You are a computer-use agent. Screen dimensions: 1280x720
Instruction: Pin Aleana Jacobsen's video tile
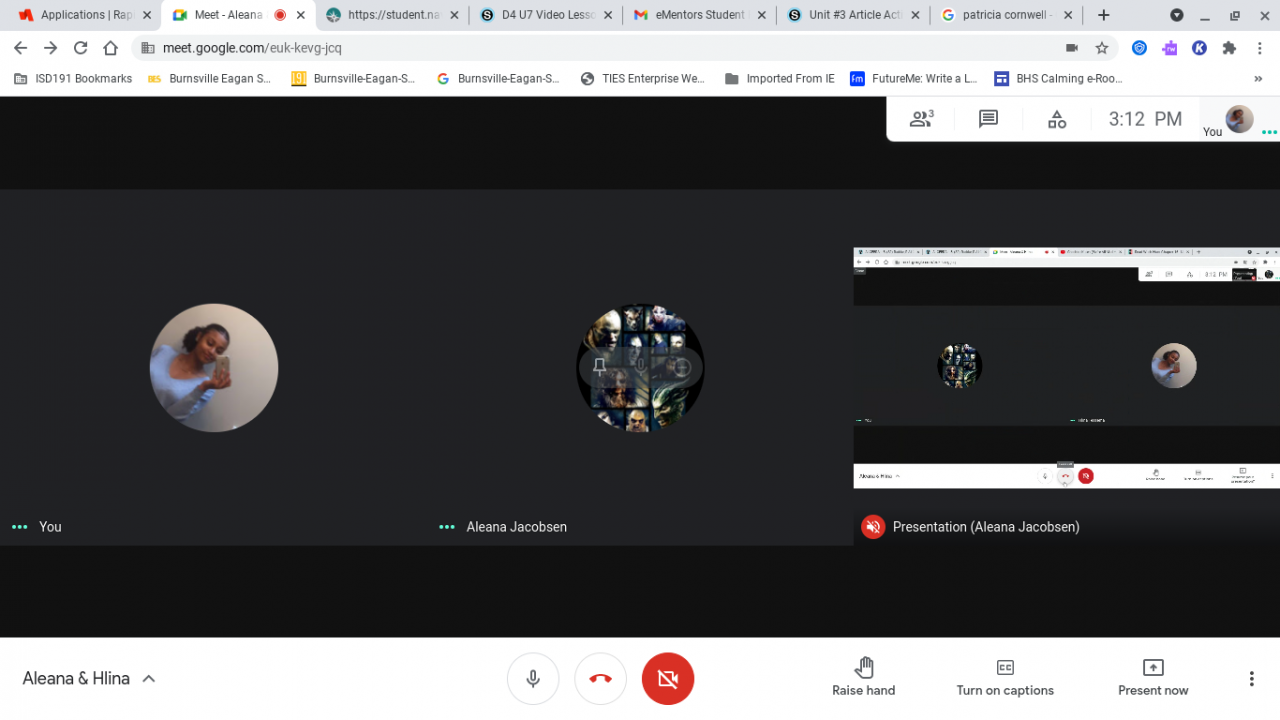[600, 367]
